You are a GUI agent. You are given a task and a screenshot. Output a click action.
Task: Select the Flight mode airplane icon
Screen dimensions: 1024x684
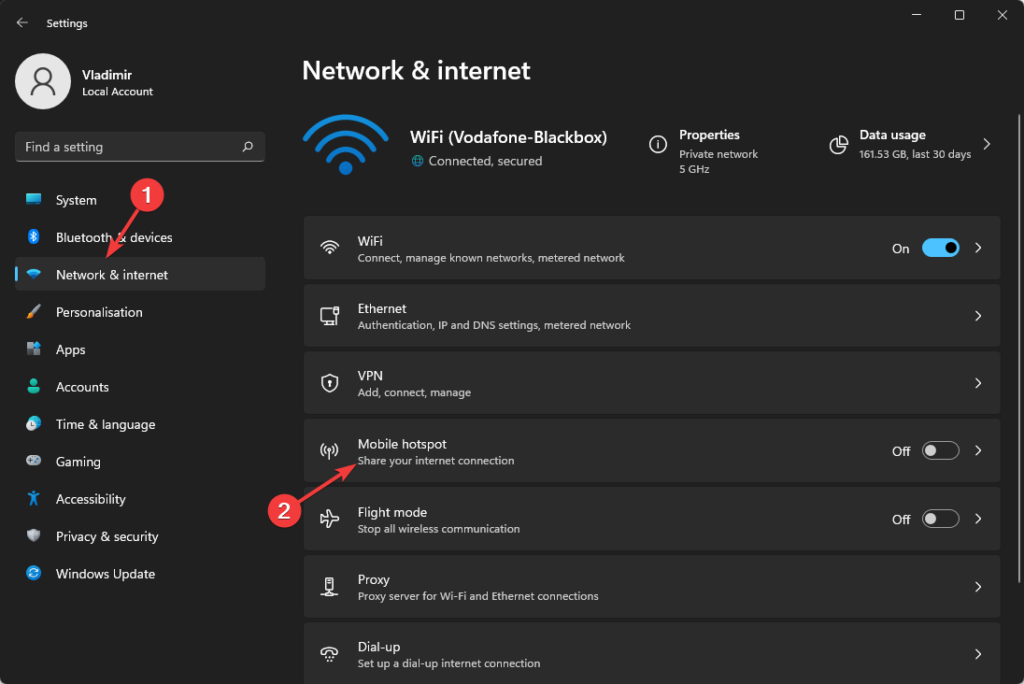pyautogui.click(x=330, y=518)
